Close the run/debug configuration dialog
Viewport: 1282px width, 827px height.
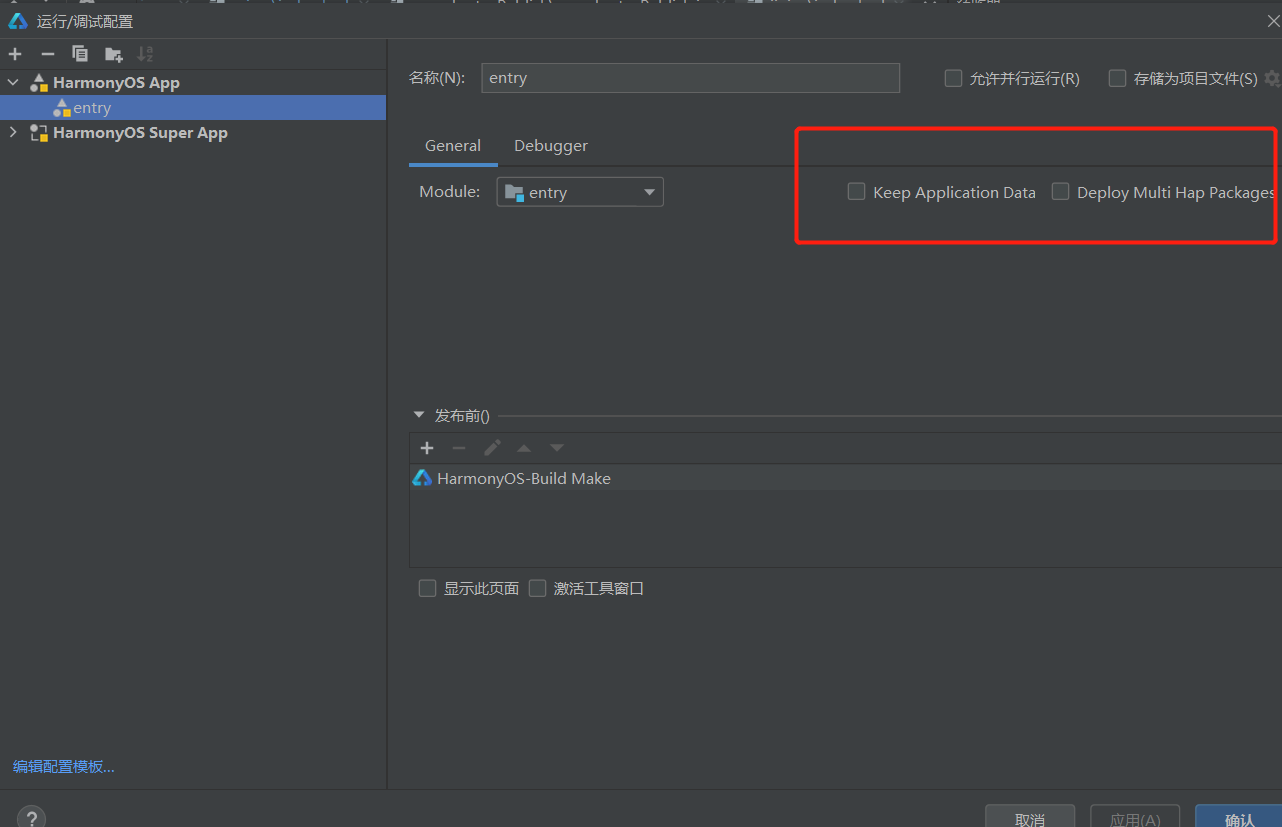pos(1273,21)
